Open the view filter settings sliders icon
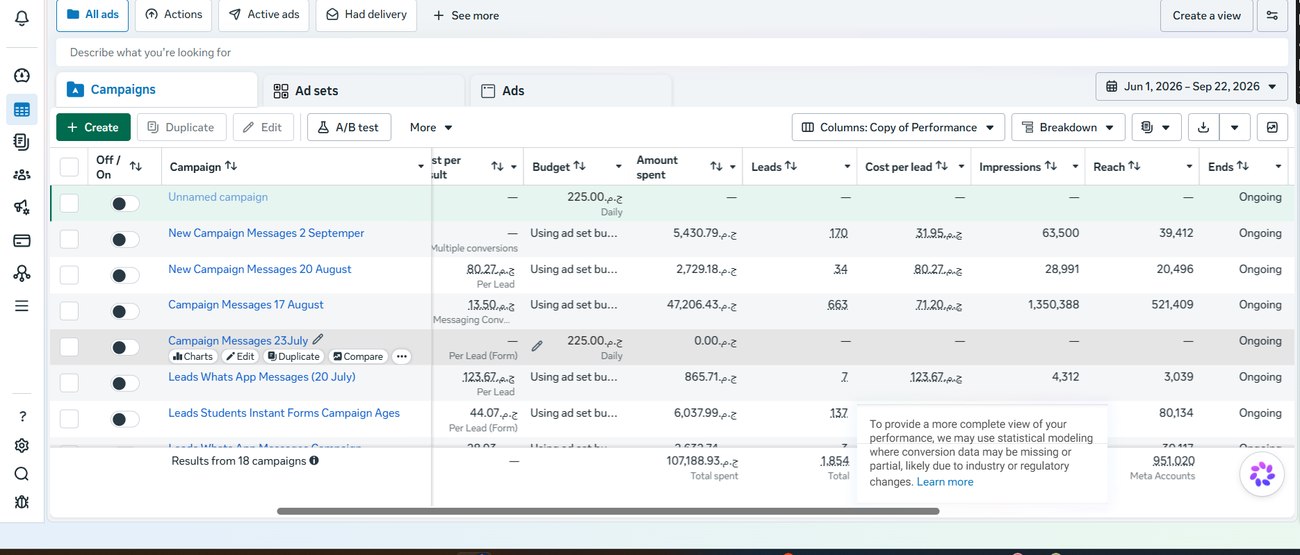1300x555 pixels. 1272,15
